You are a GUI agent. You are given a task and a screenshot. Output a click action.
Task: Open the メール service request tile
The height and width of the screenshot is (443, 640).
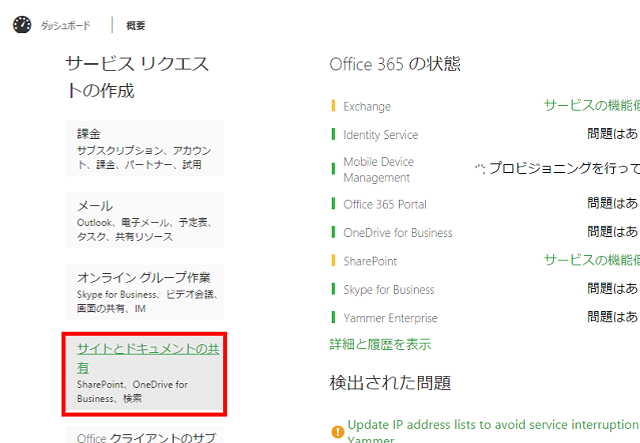click(x=144, y=220)
